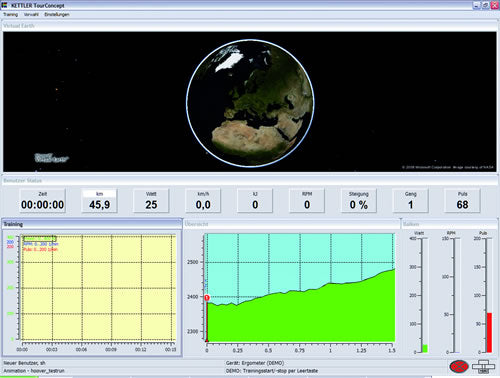This screenshot has height=378, width=500.
Task: Click the 'Gerät: Ergometer (DEMO)' status text
Action: 255,363
